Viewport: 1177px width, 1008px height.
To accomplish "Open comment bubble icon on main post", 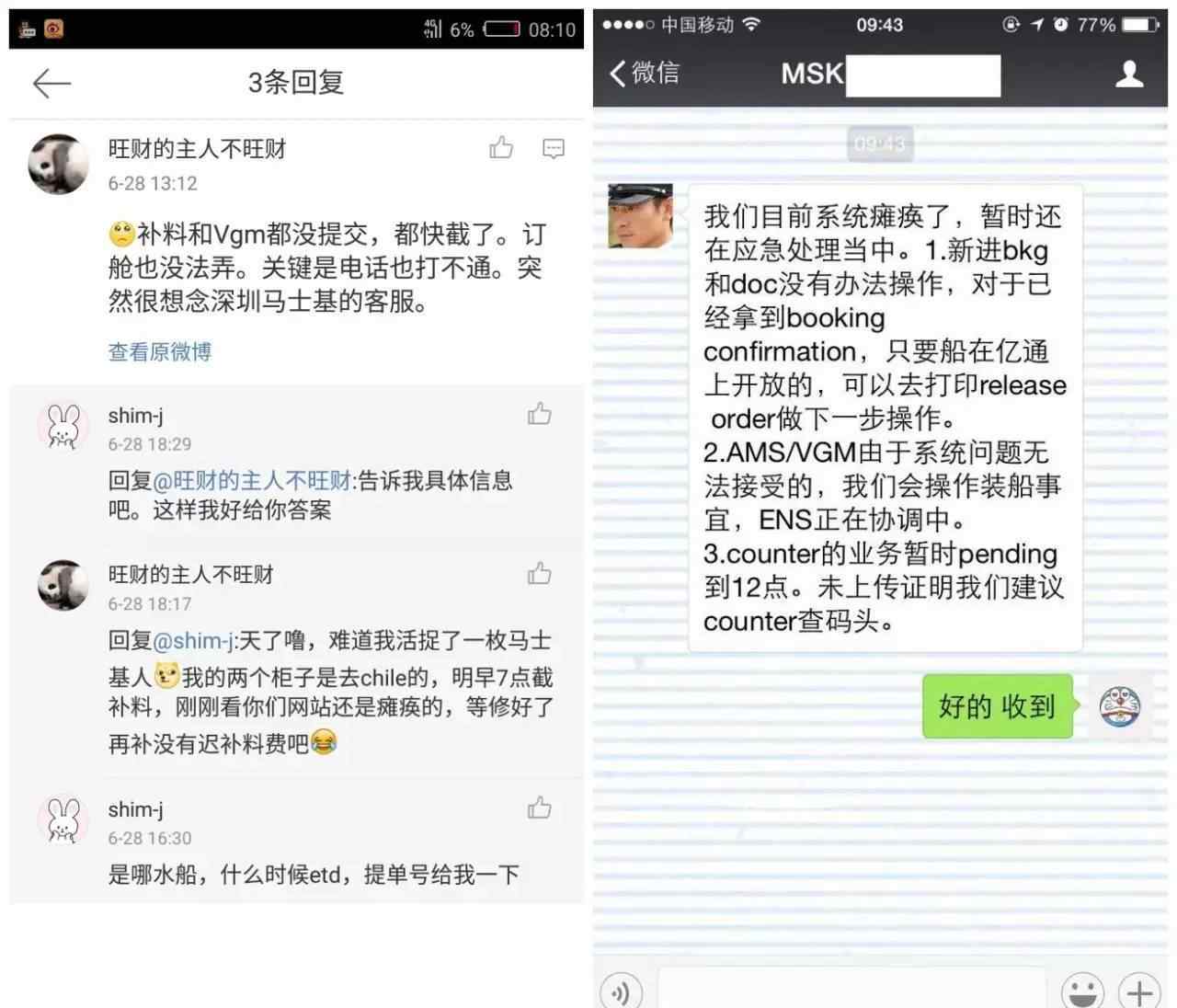I will coord(553,148).
